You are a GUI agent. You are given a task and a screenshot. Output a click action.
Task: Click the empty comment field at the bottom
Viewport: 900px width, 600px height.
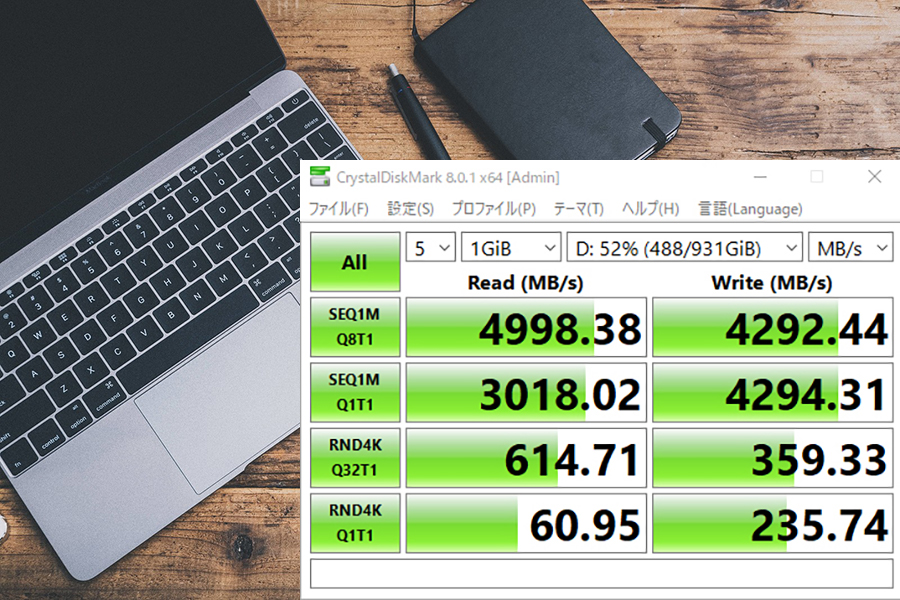pyautogui.click(x=602, y=573)
